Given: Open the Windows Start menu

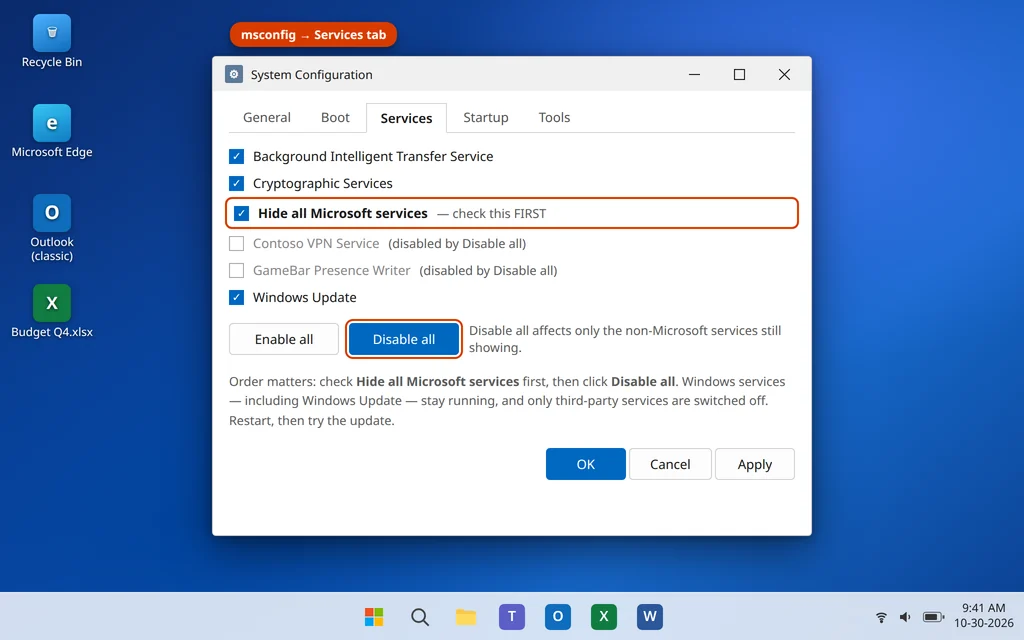Looking at the screenshot, I should pos(374,616).
